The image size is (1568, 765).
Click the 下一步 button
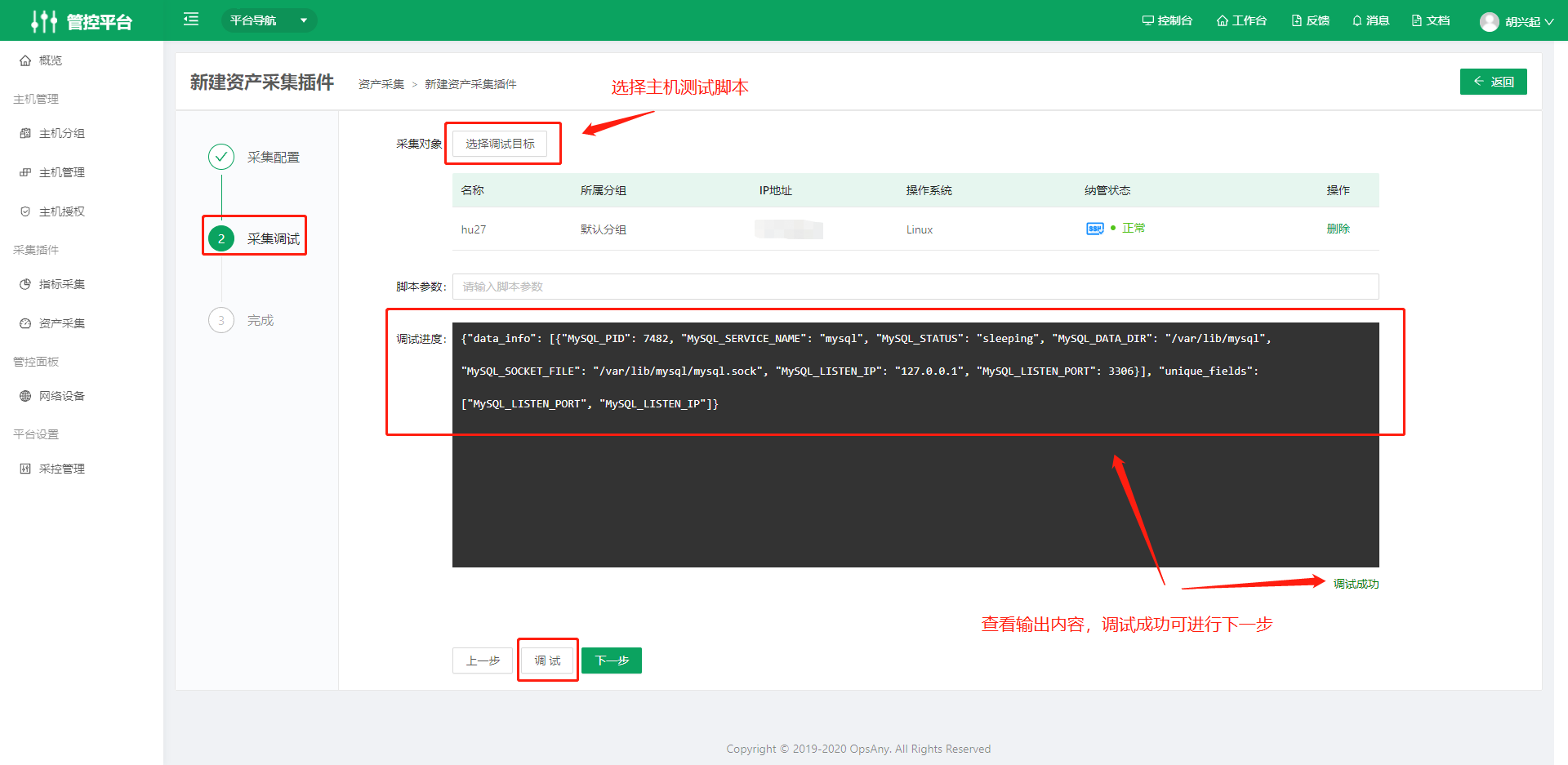612,660
